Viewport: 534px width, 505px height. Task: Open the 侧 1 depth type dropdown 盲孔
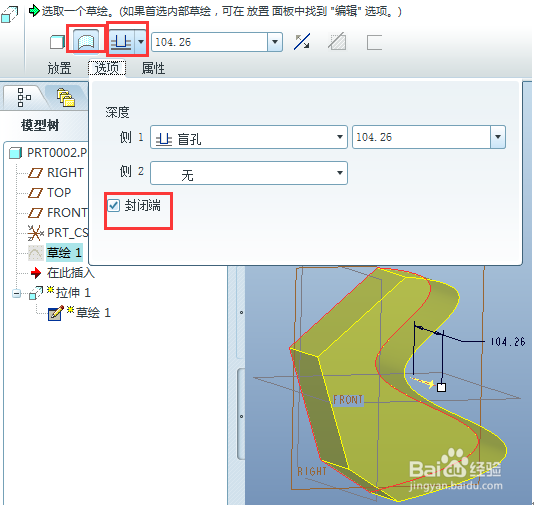[x=249, y=137]
